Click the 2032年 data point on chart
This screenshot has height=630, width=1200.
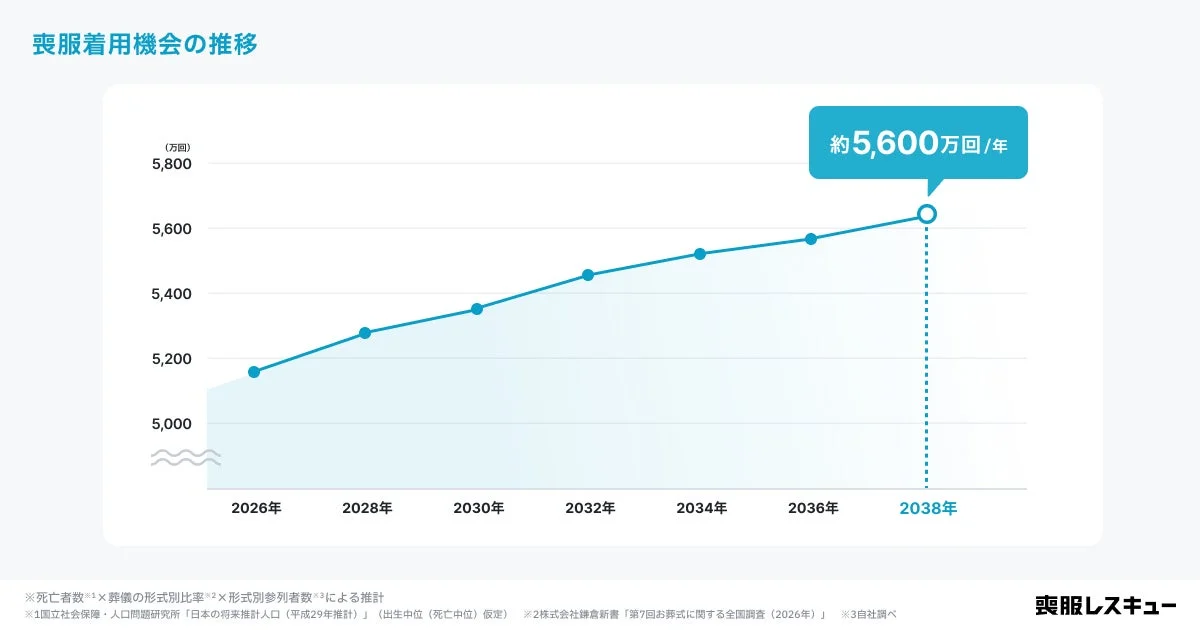(588, 275)
